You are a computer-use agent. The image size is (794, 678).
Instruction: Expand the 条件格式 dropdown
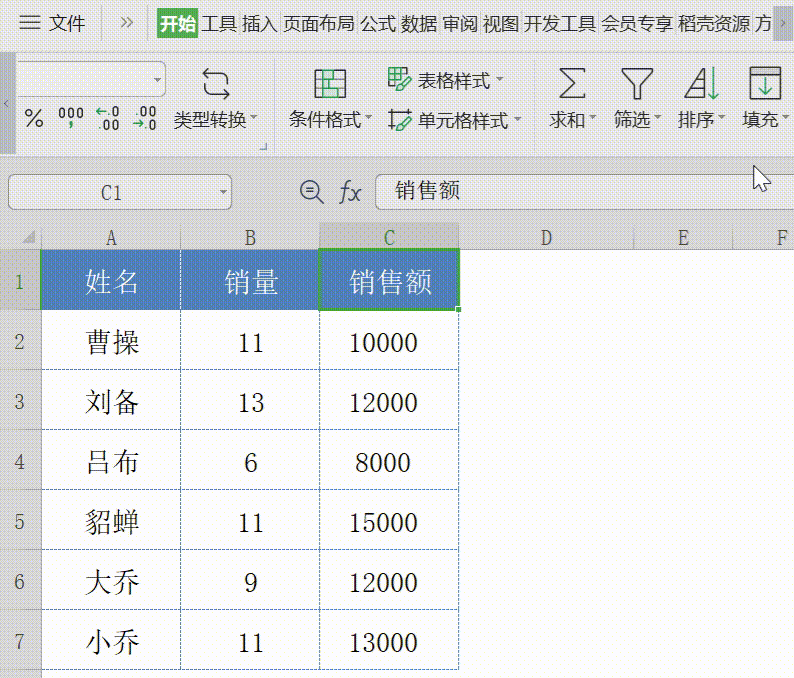pyautogui.click(x=368, y=118)
